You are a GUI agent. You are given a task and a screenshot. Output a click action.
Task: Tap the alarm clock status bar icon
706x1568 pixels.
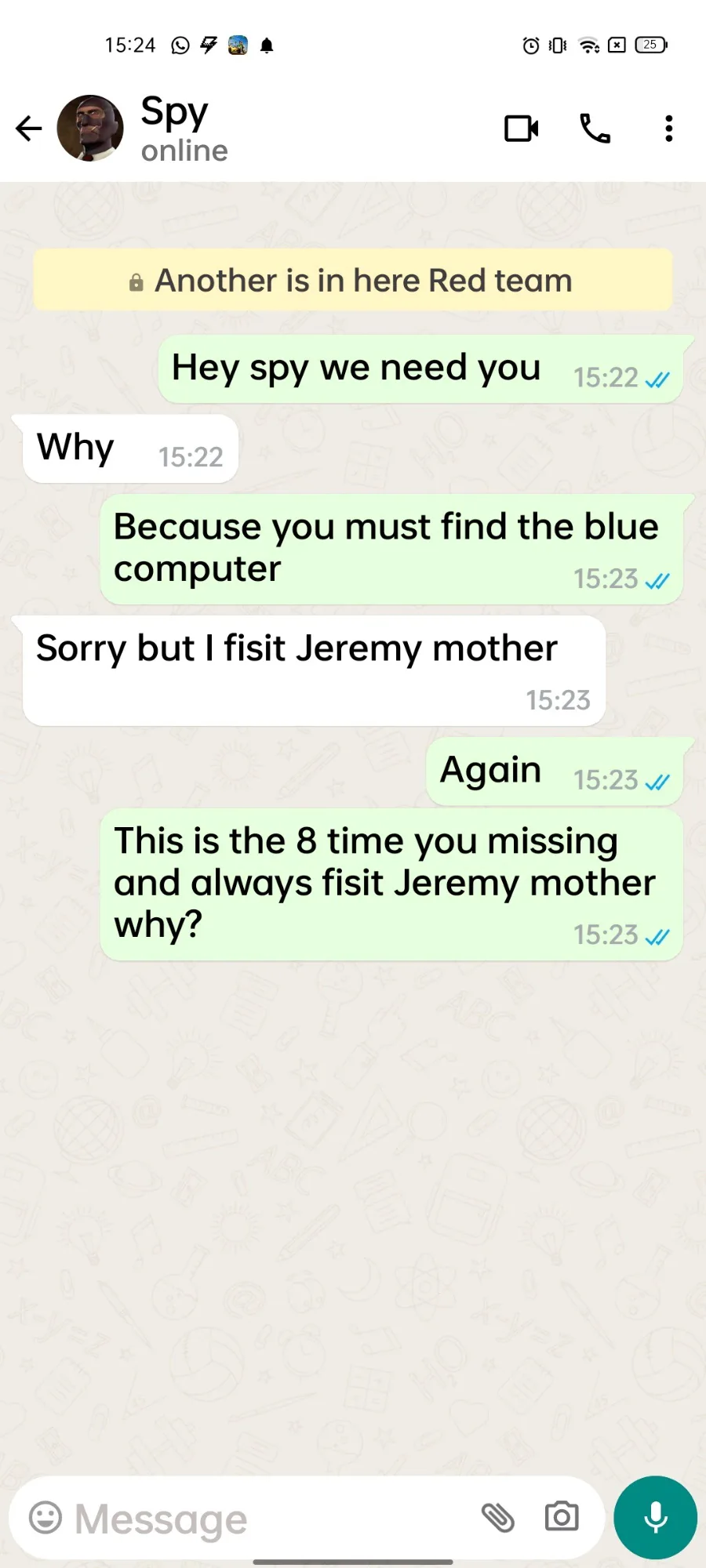531,45
